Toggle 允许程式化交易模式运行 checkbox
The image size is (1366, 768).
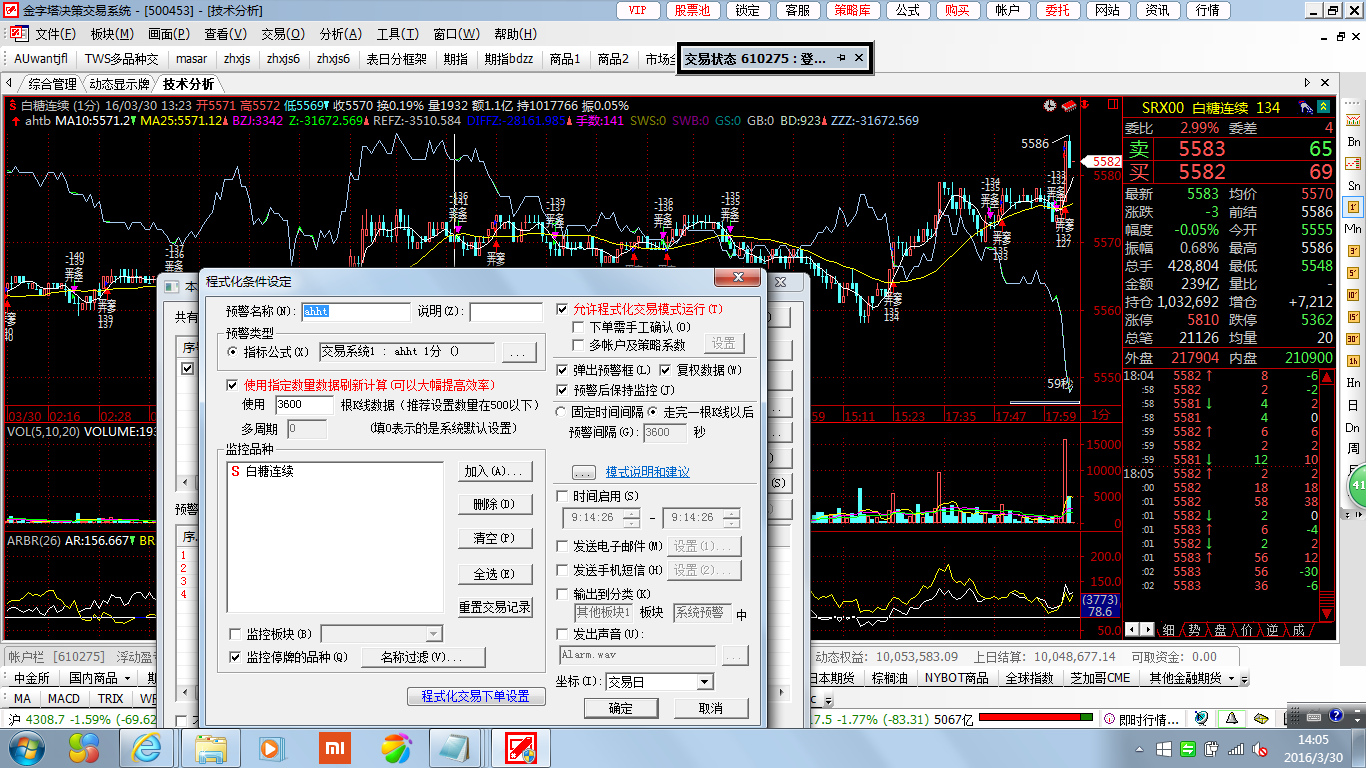[563, 310]
